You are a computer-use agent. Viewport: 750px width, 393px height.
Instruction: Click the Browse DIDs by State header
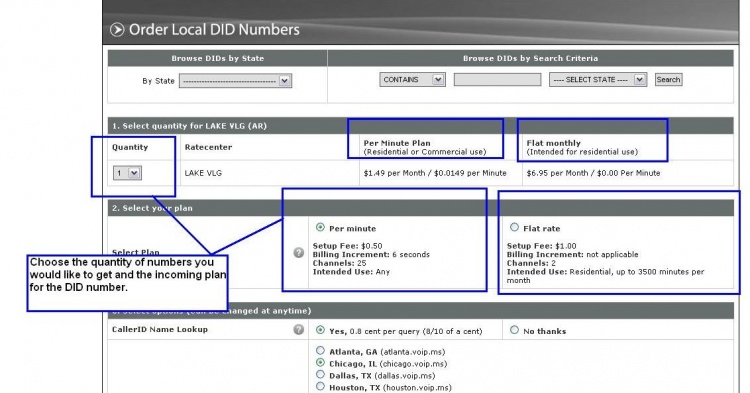pos(218,58)
